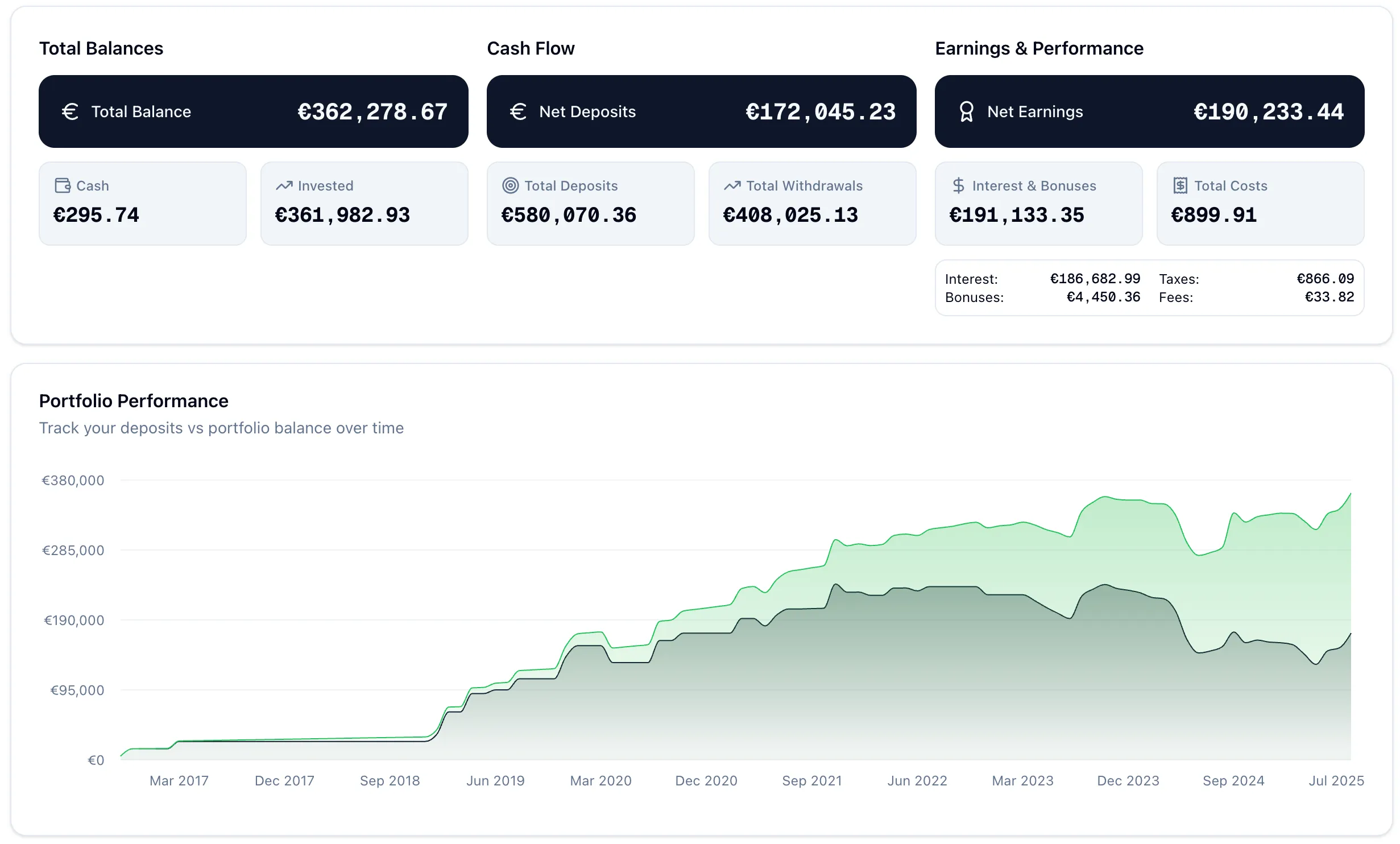Click the euro icon on Total Balance card
Viewport: 1400px width, 844px height.
coord(71,111)
